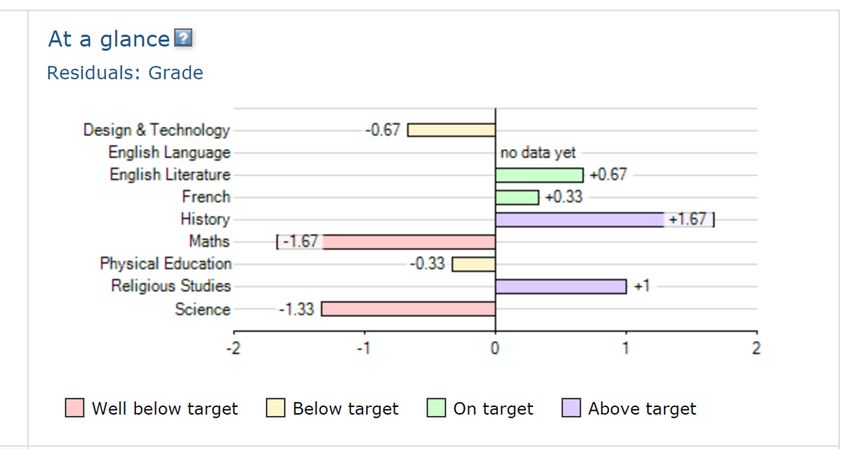850x449 pixels.
Task: Select the Design & Technology -0.67 bar
Action: (451, 130)
